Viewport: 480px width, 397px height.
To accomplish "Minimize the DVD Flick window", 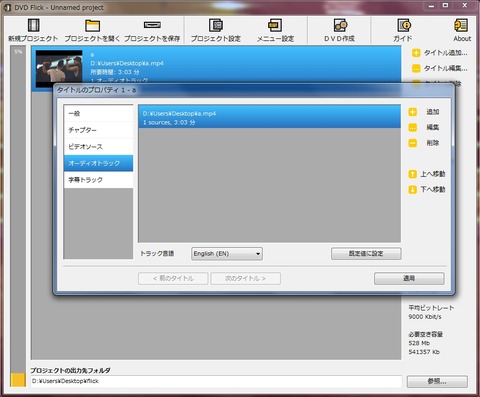I will [431, 6].
